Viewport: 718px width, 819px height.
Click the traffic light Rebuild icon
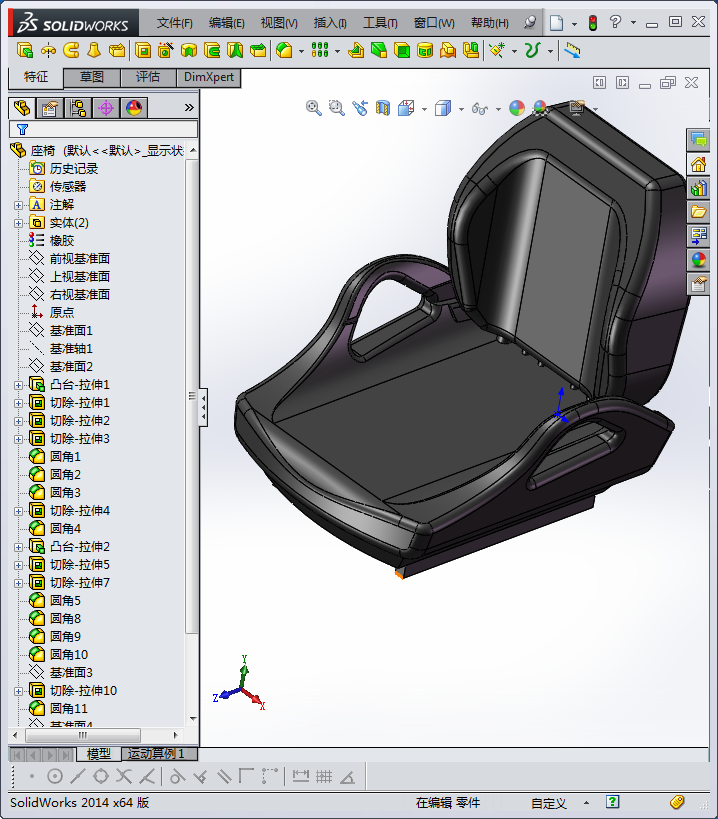click(593, 22)
